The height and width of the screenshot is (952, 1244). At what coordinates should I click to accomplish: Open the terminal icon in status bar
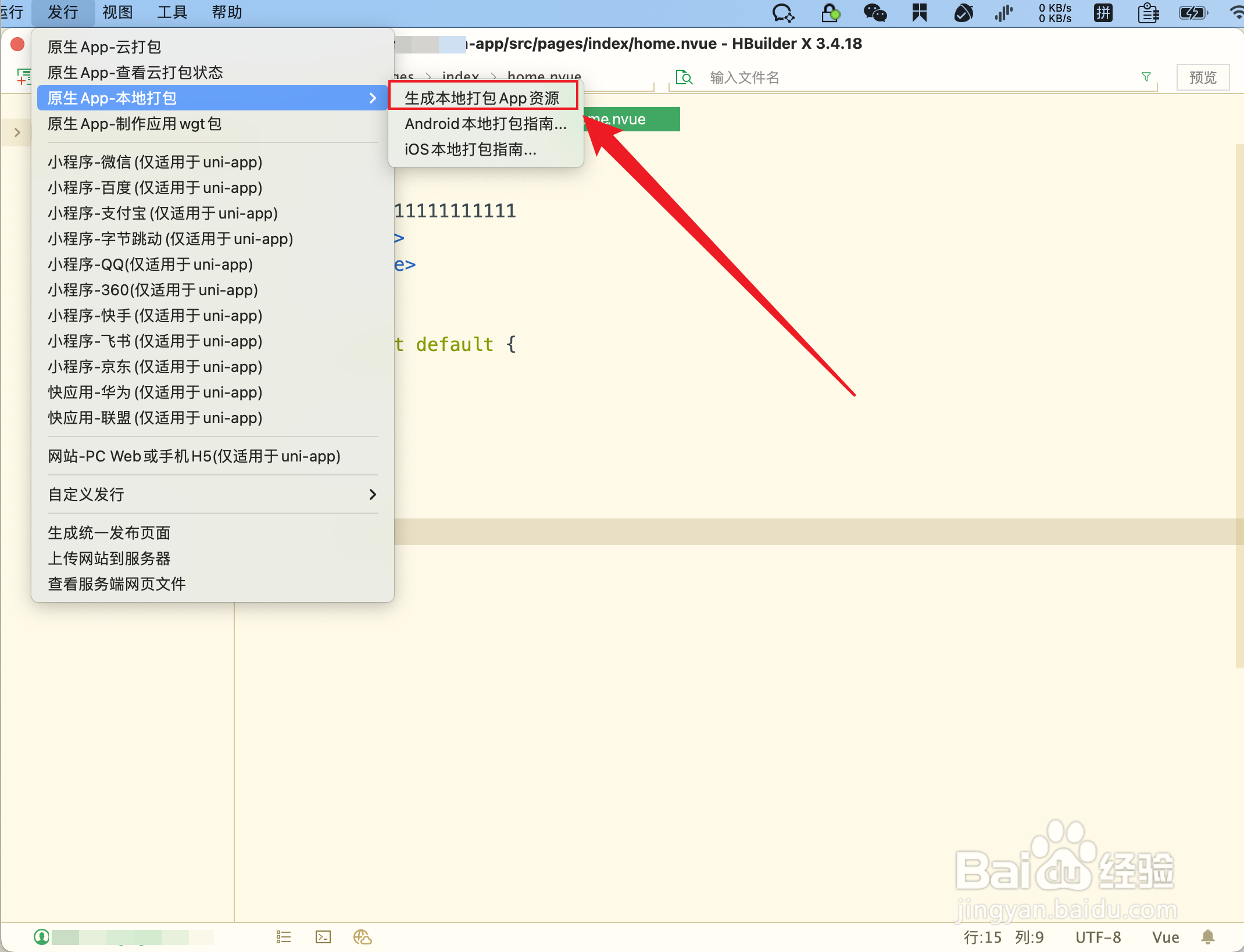pos(323,937)
